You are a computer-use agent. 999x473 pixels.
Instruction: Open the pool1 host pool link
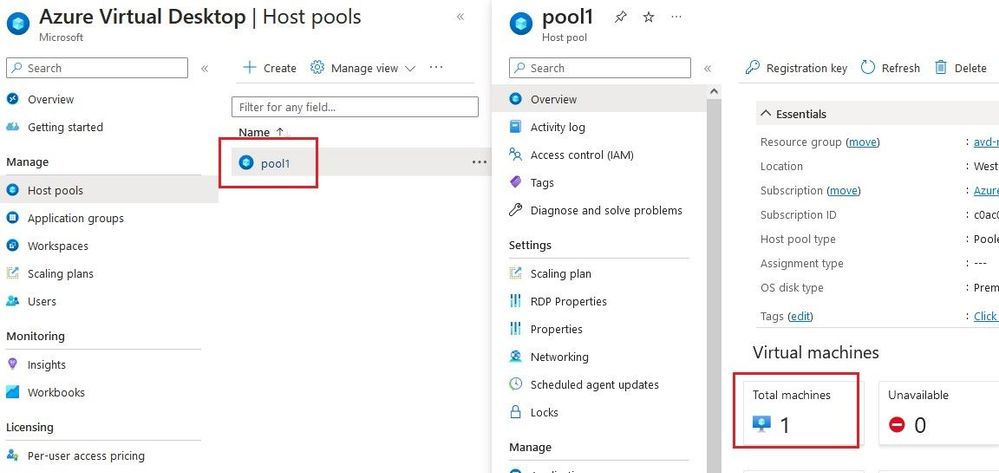275,163
